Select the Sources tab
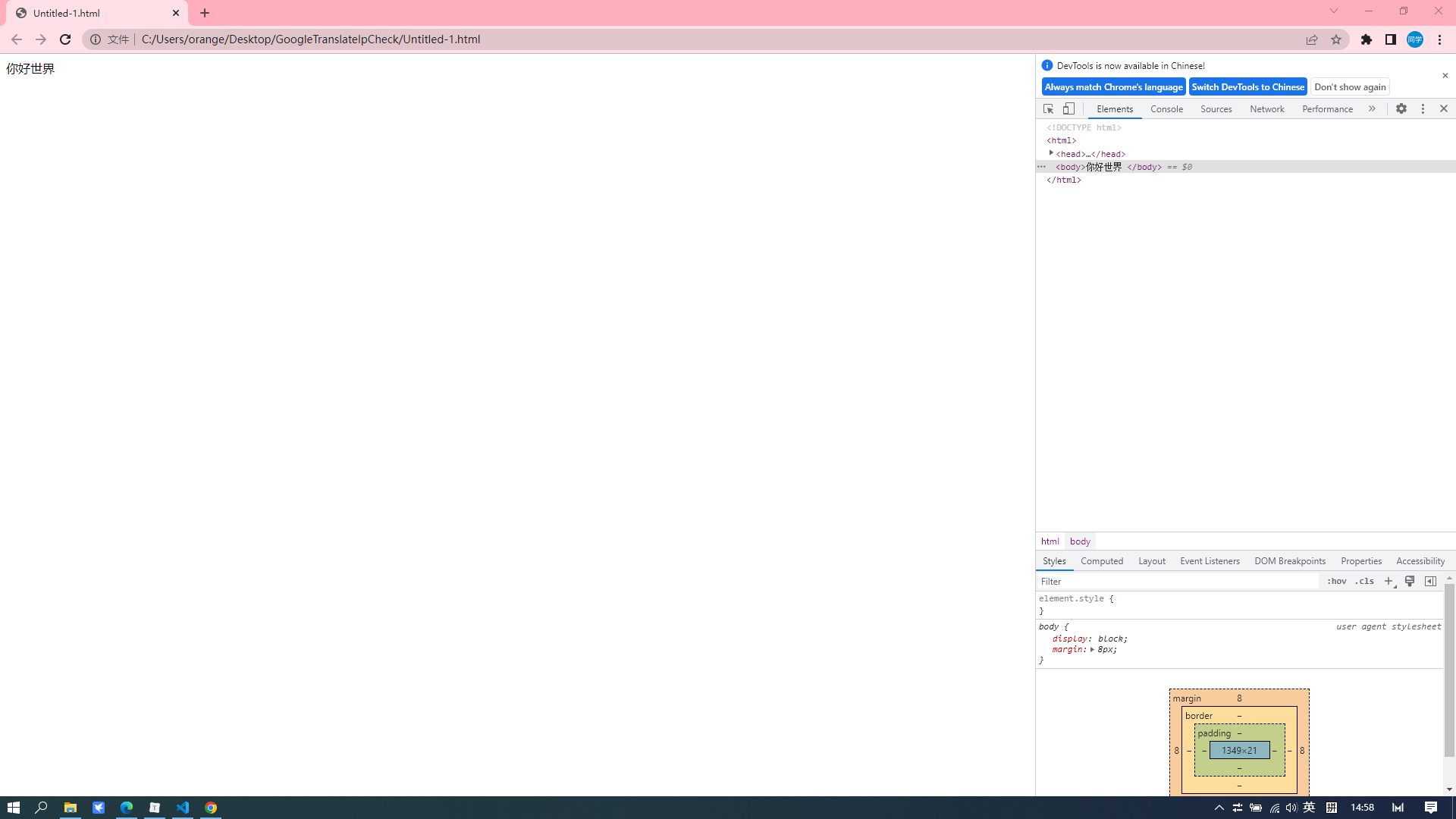This screenshot has height=819, width=1456. click(x=1216, y=109)
